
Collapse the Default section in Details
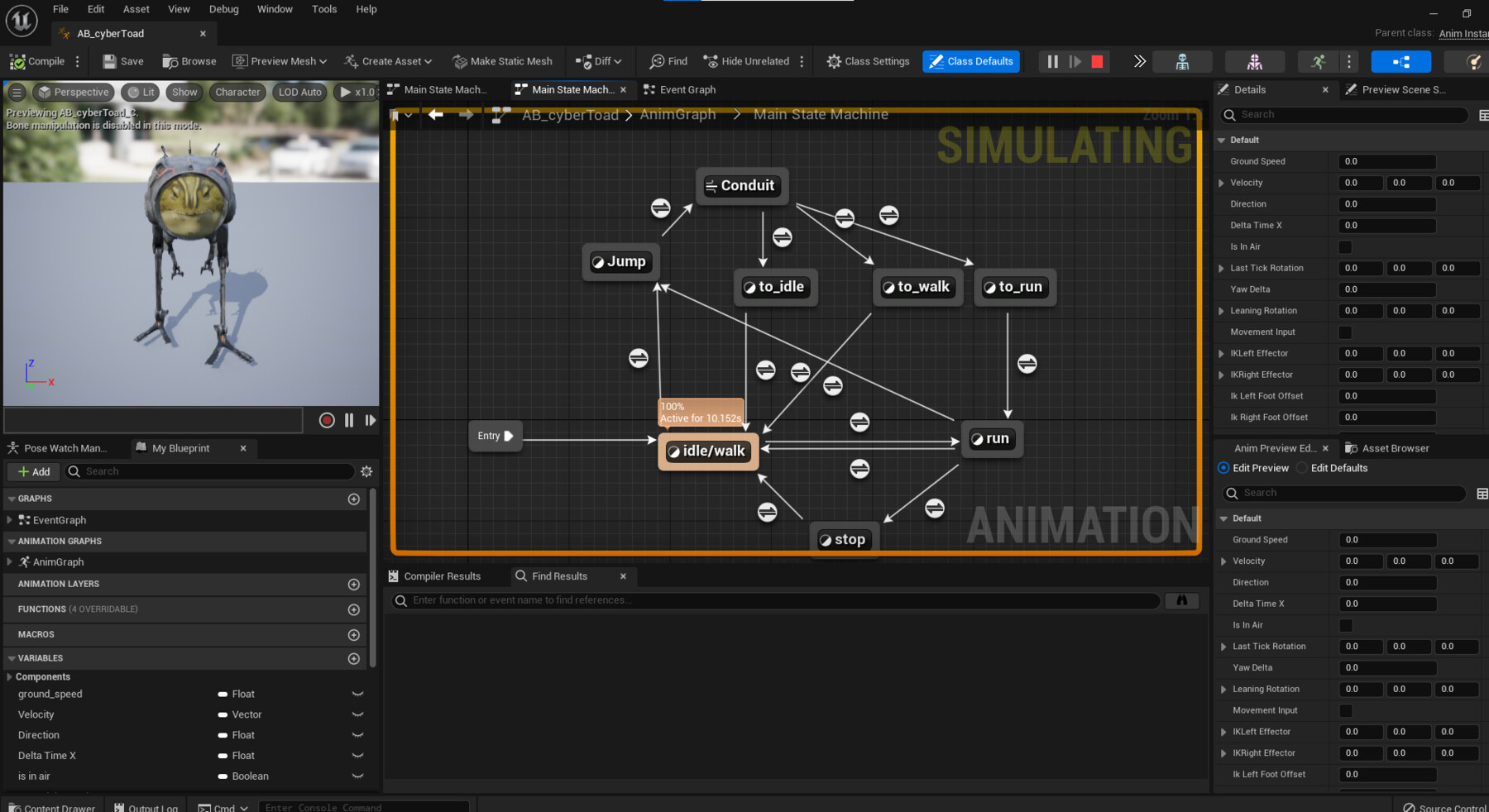click(1223, 140)
